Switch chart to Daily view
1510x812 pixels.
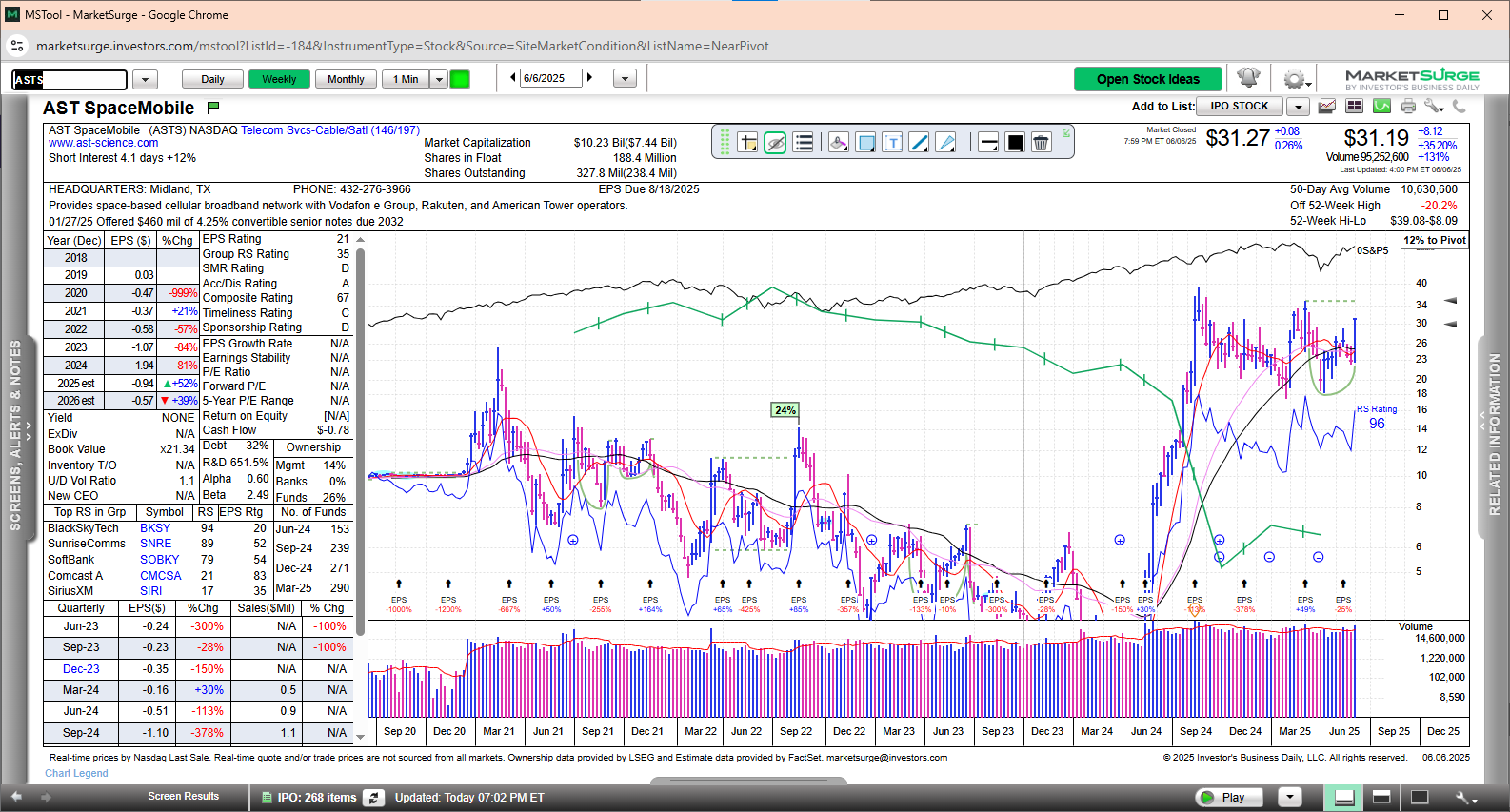pyautogui.click(x=212, y=79)
